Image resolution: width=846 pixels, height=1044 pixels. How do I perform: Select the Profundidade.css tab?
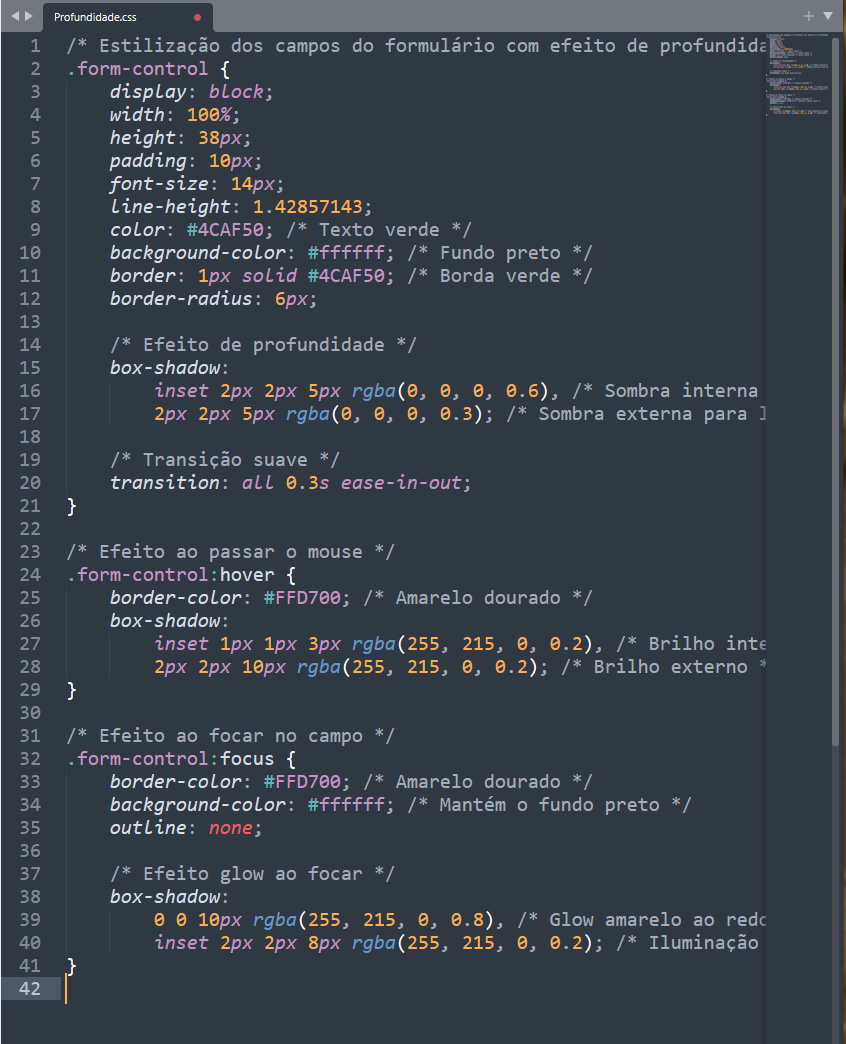(100, 17)
